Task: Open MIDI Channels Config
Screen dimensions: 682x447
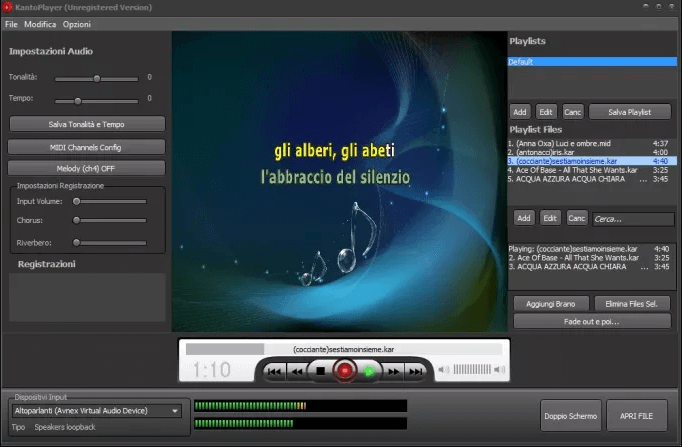Action: 86,147
